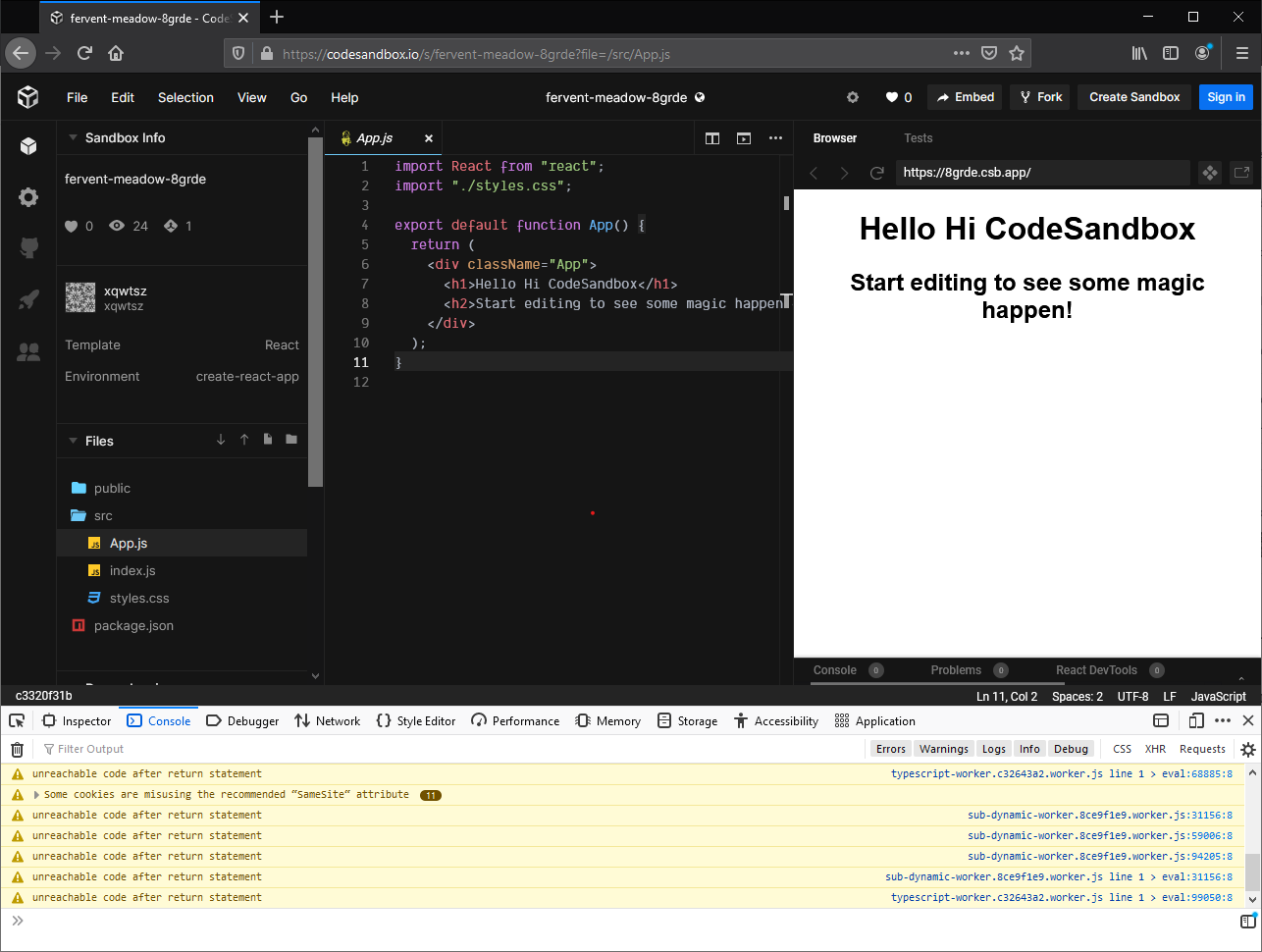Image resolution: width=1262 pixels, height=952 pixels.
Task: Toggle the split console sidebar icon
Action: click(1247, 922)
